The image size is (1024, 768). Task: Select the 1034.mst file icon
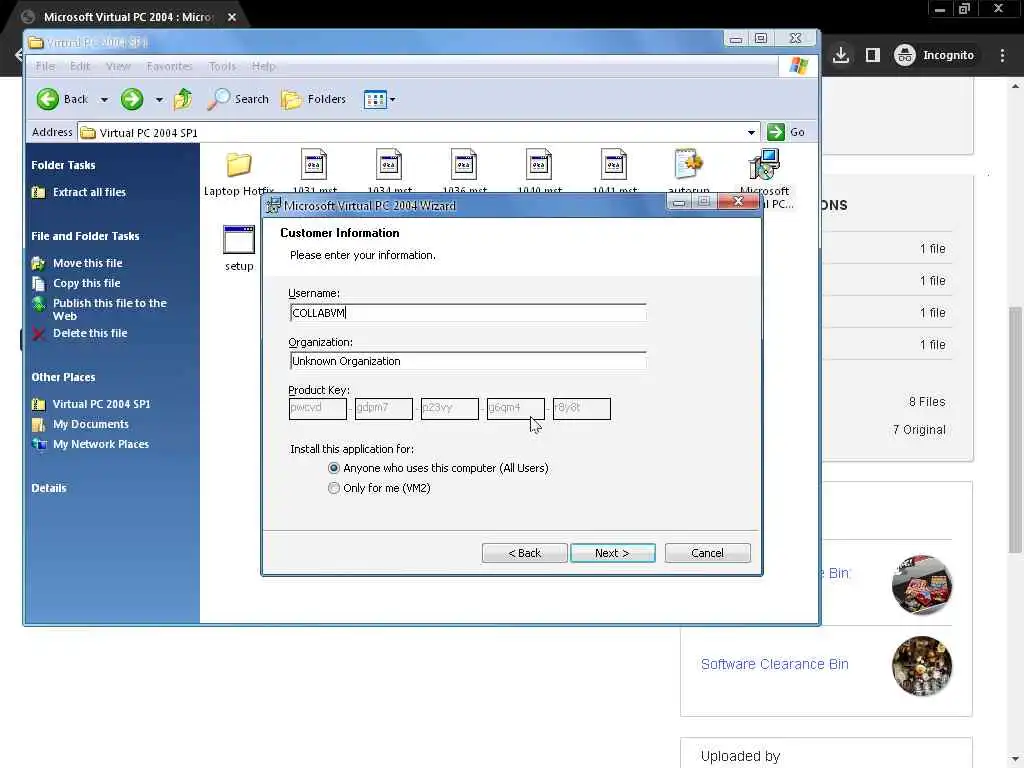(389, 164)
